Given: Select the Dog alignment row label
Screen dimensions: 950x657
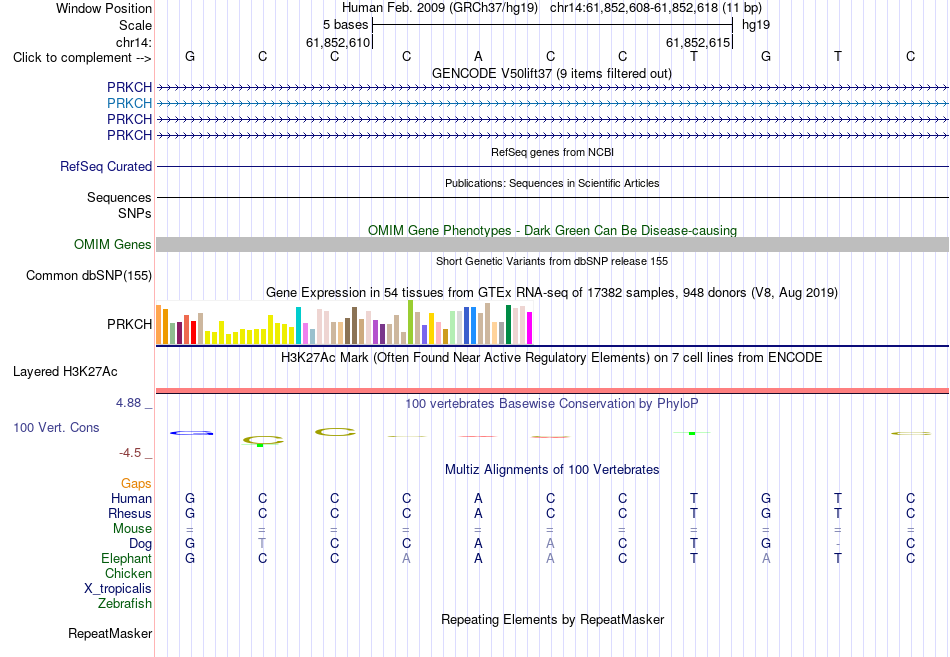Looking at the screenshot, I should pos(140,544).
